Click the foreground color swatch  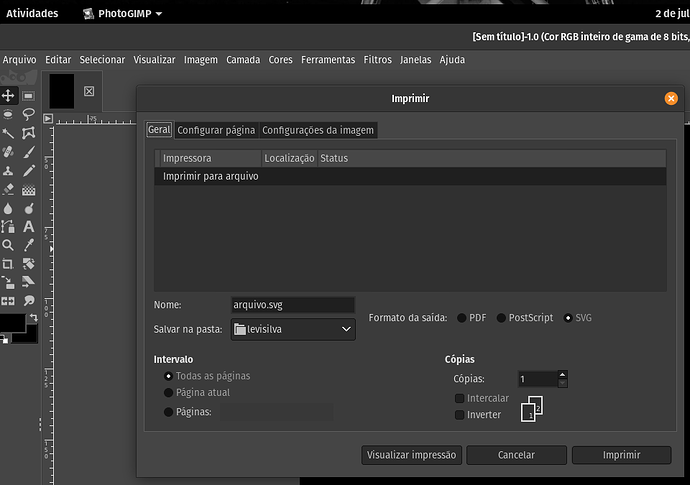(x=13, y=324)
